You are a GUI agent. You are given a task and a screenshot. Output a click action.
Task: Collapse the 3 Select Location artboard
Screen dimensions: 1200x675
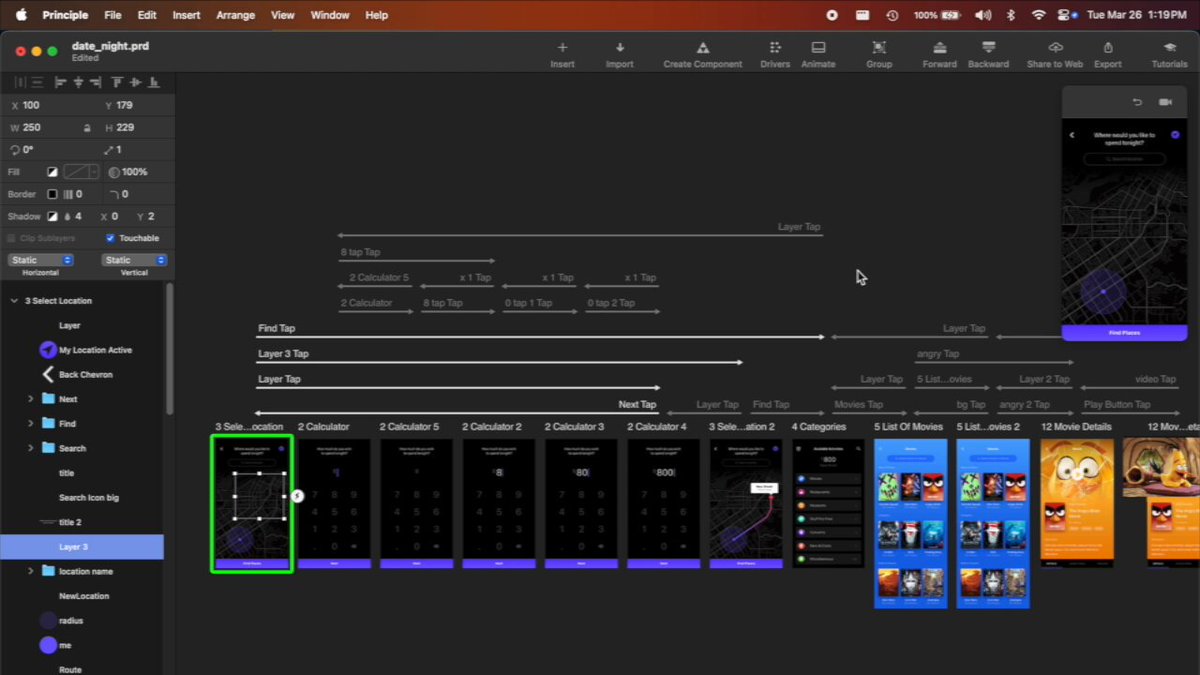tap(13, 300)
